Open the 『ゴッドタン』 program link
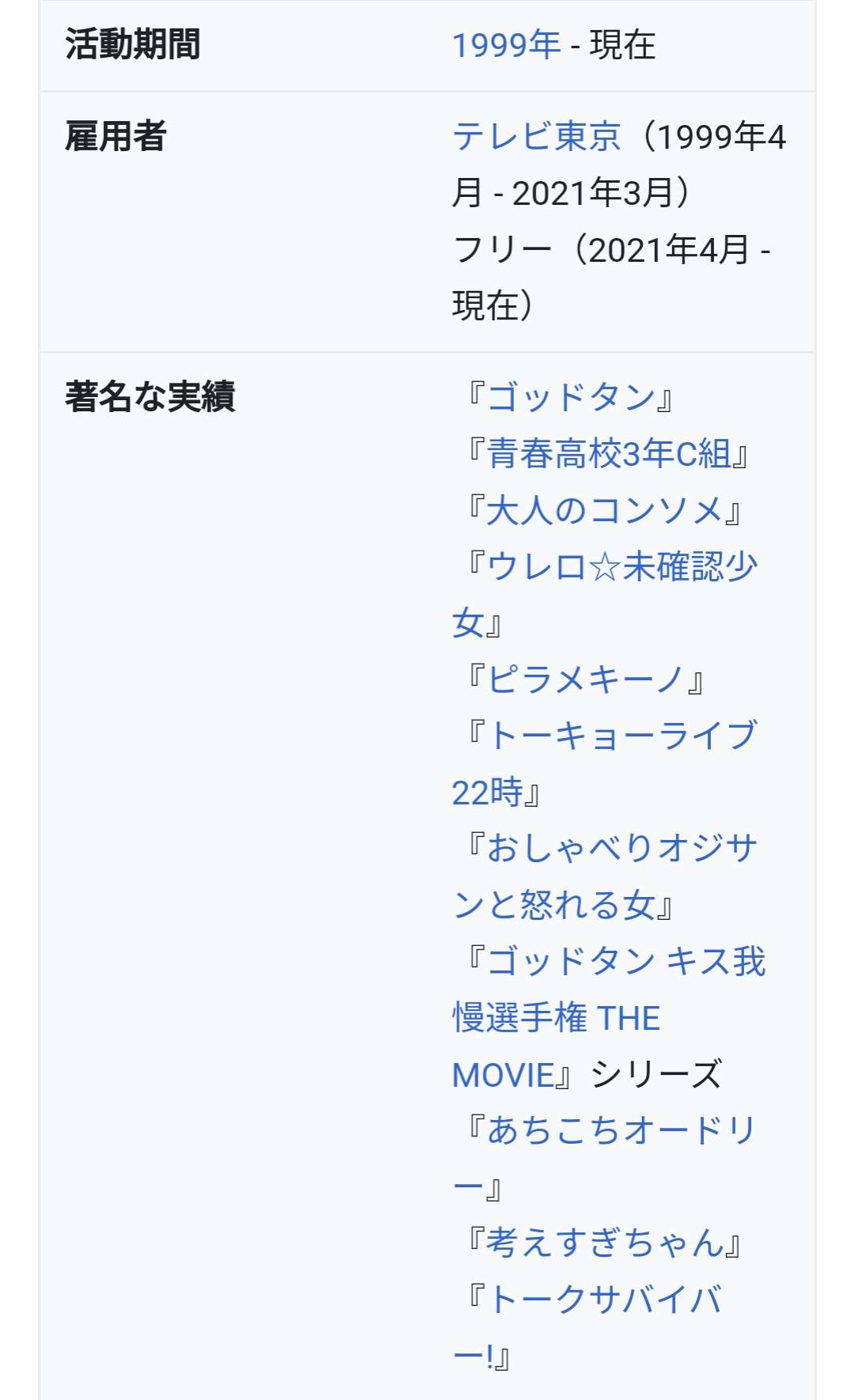 (570, 397)
